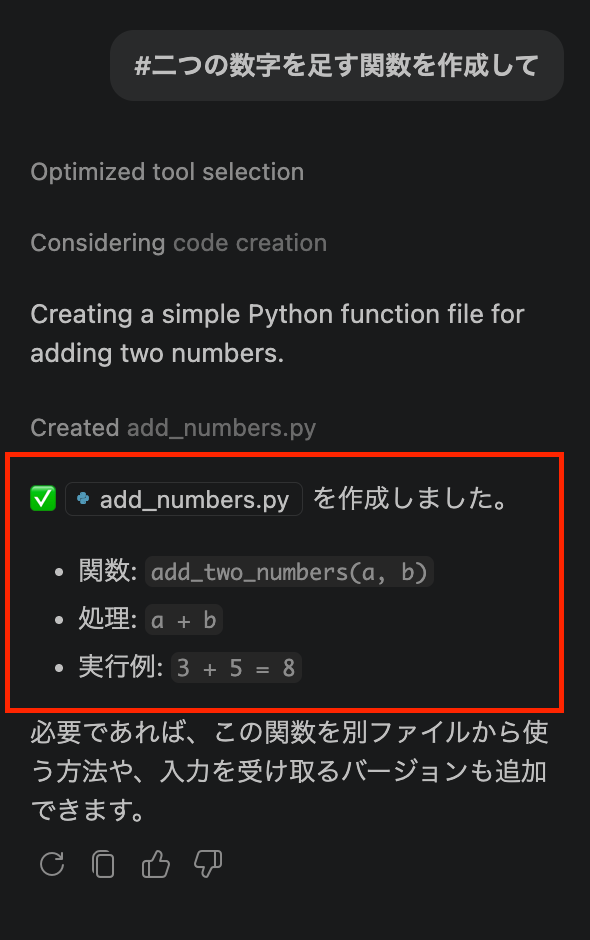590x940 pixels.
Task: Click the retry response icon
Action: click(x=52, y=864)
